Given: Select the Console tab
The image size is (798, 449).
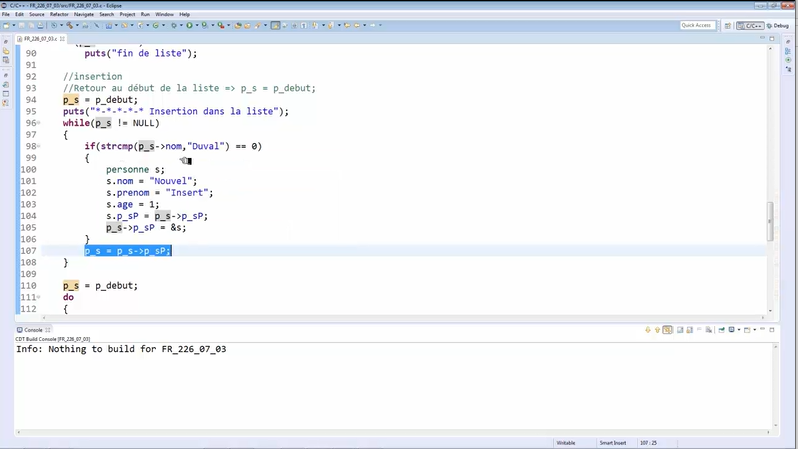Looking at the screenshot, I should 33,330.
